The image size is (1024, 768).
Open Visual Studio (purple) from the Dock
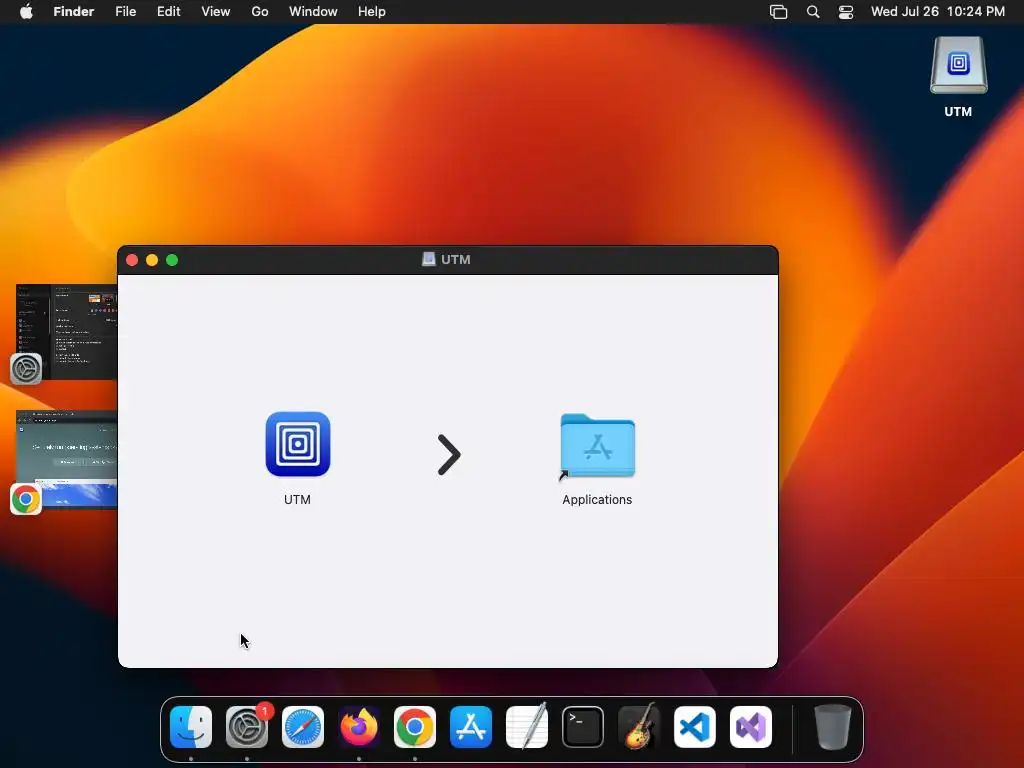(751, 727)
